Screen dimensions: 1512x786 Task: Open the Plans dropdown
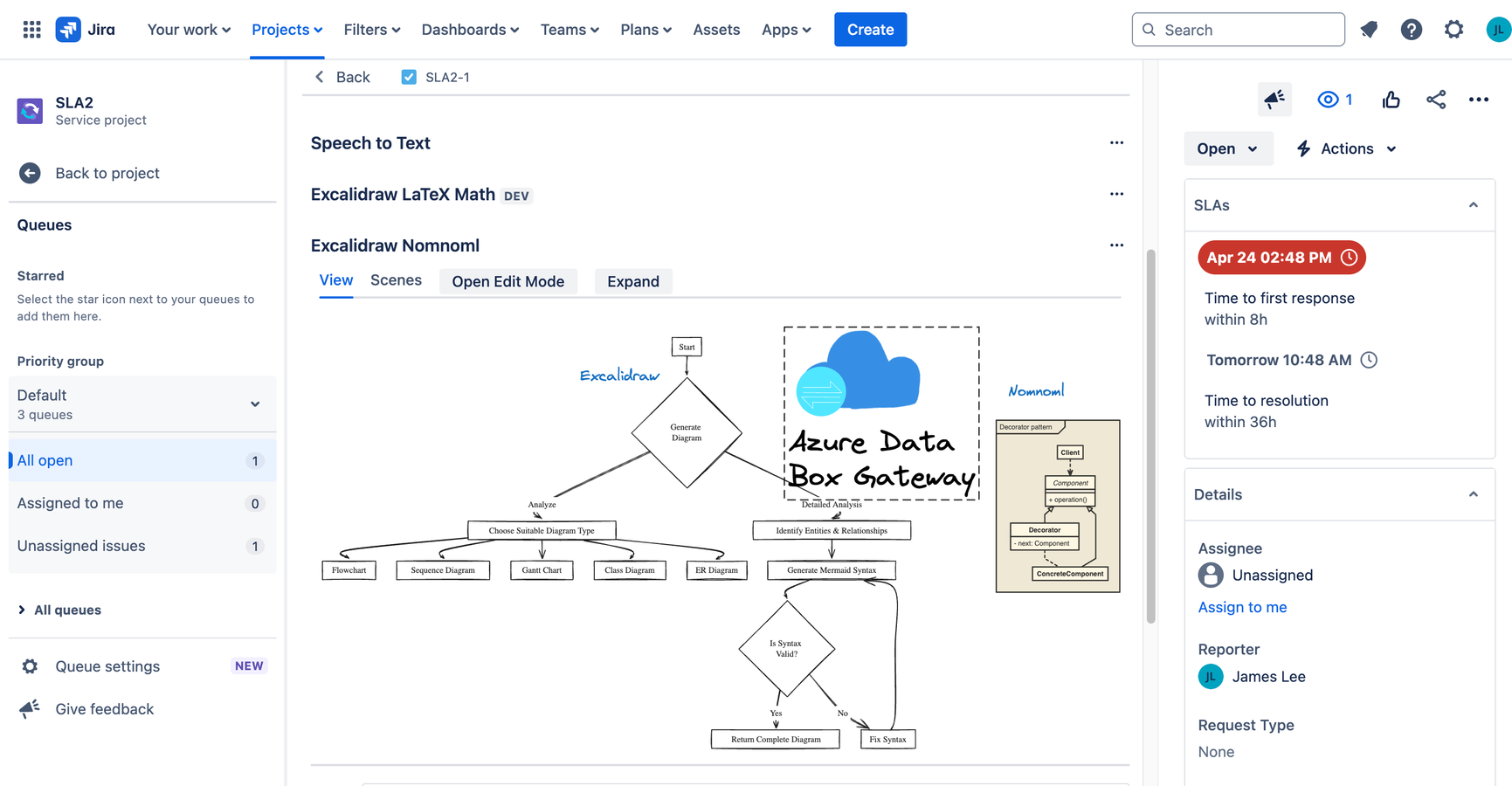click(646, 30)
